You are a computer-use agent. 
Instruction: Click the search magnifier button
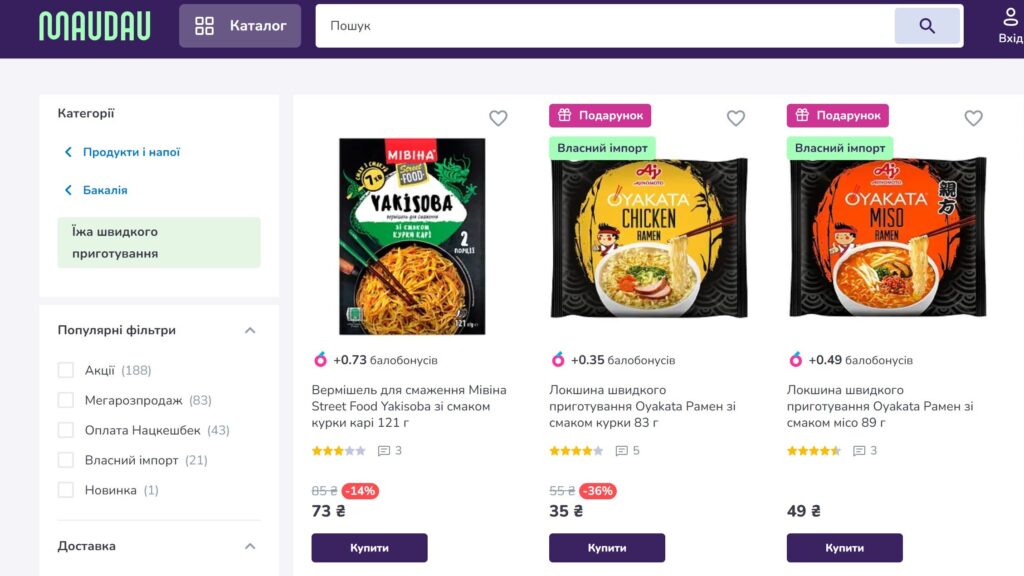click(x=927, y=26)
